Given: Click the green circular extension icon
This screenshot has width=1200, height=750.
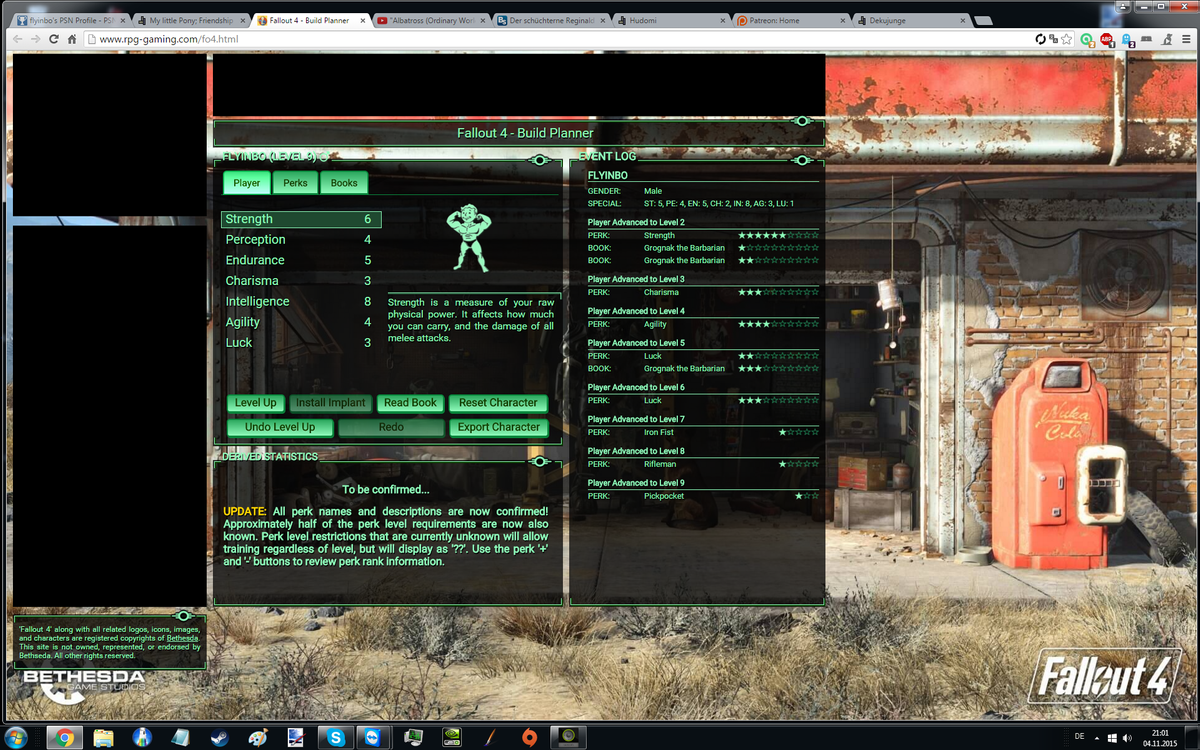Looking at the screenshot, I should (x=1087, y=39).
